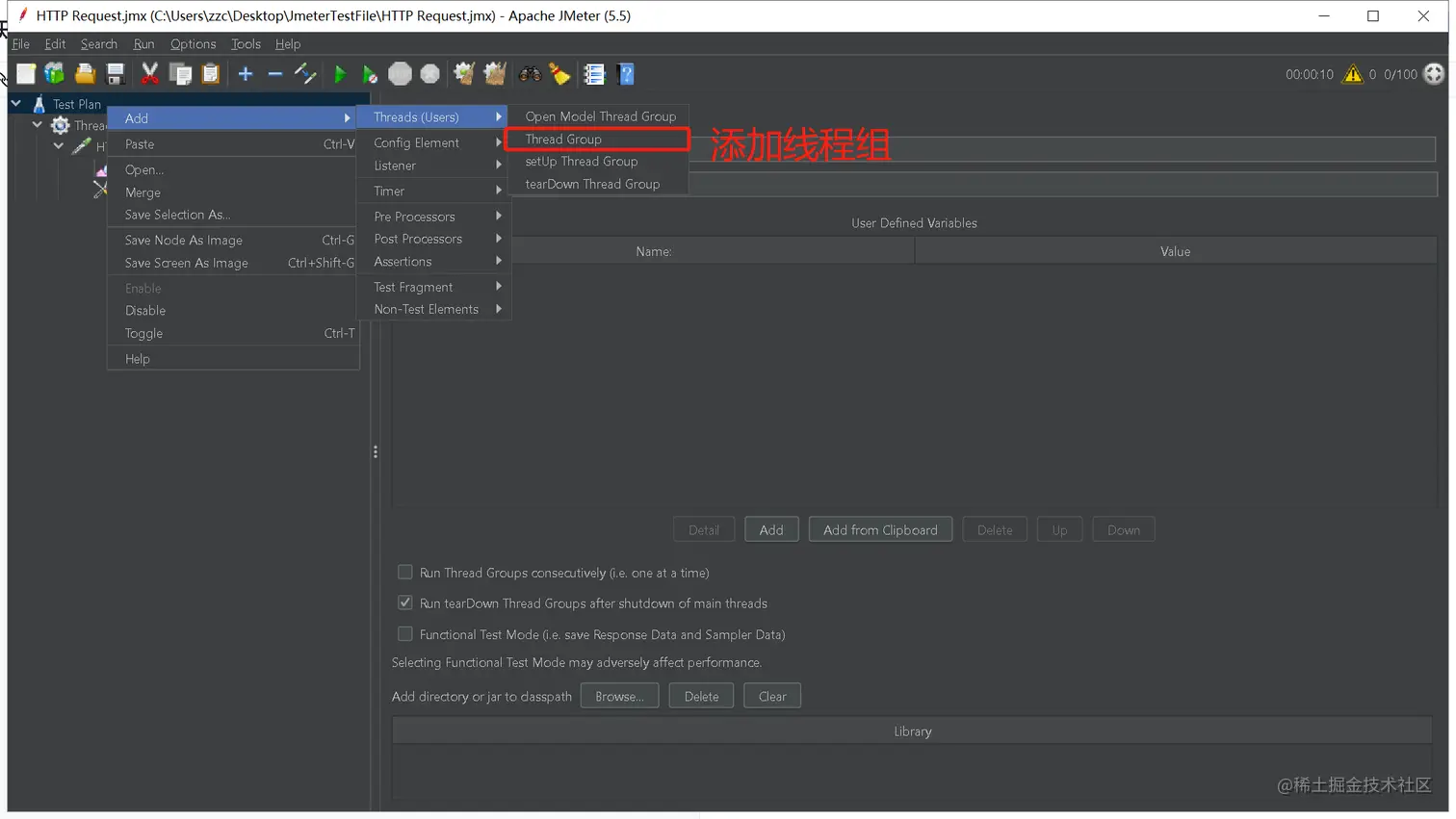Click Start no pauses icon

click(369, 74)
